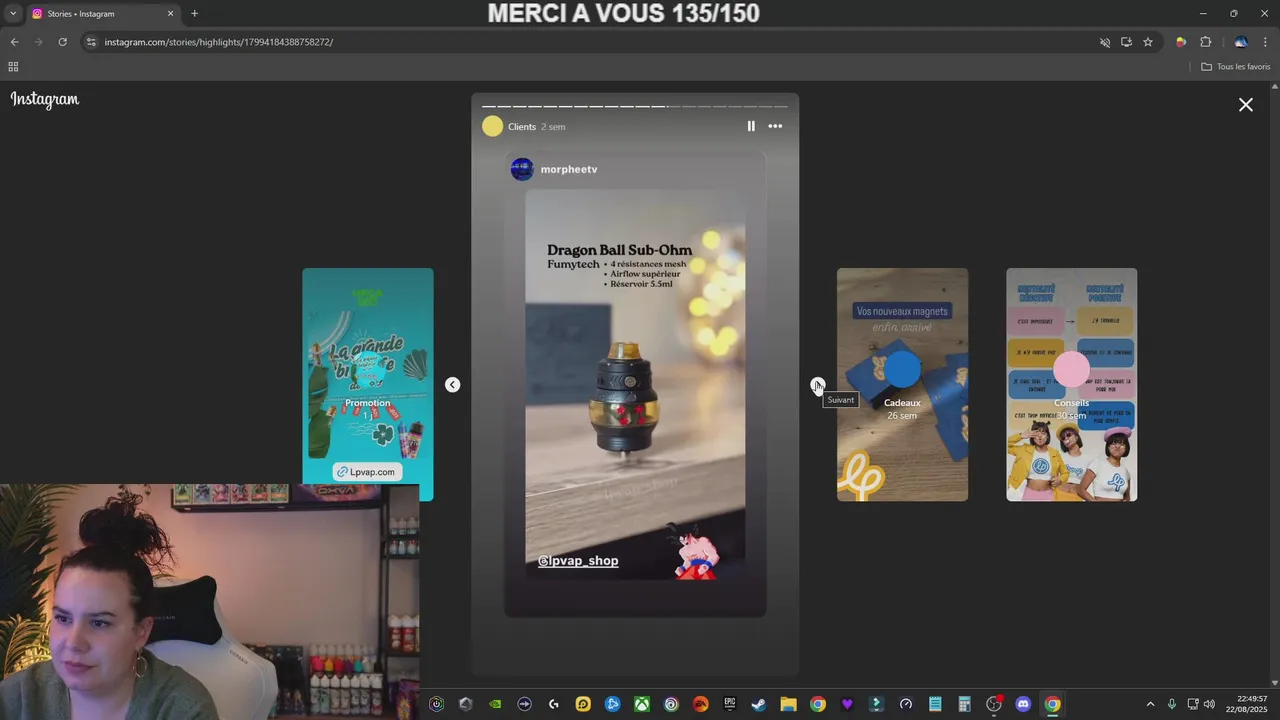Open NVIDIA app from taskbar
Screen dimensions: 1280x720
pyautogui.click(x=495, y=704)
